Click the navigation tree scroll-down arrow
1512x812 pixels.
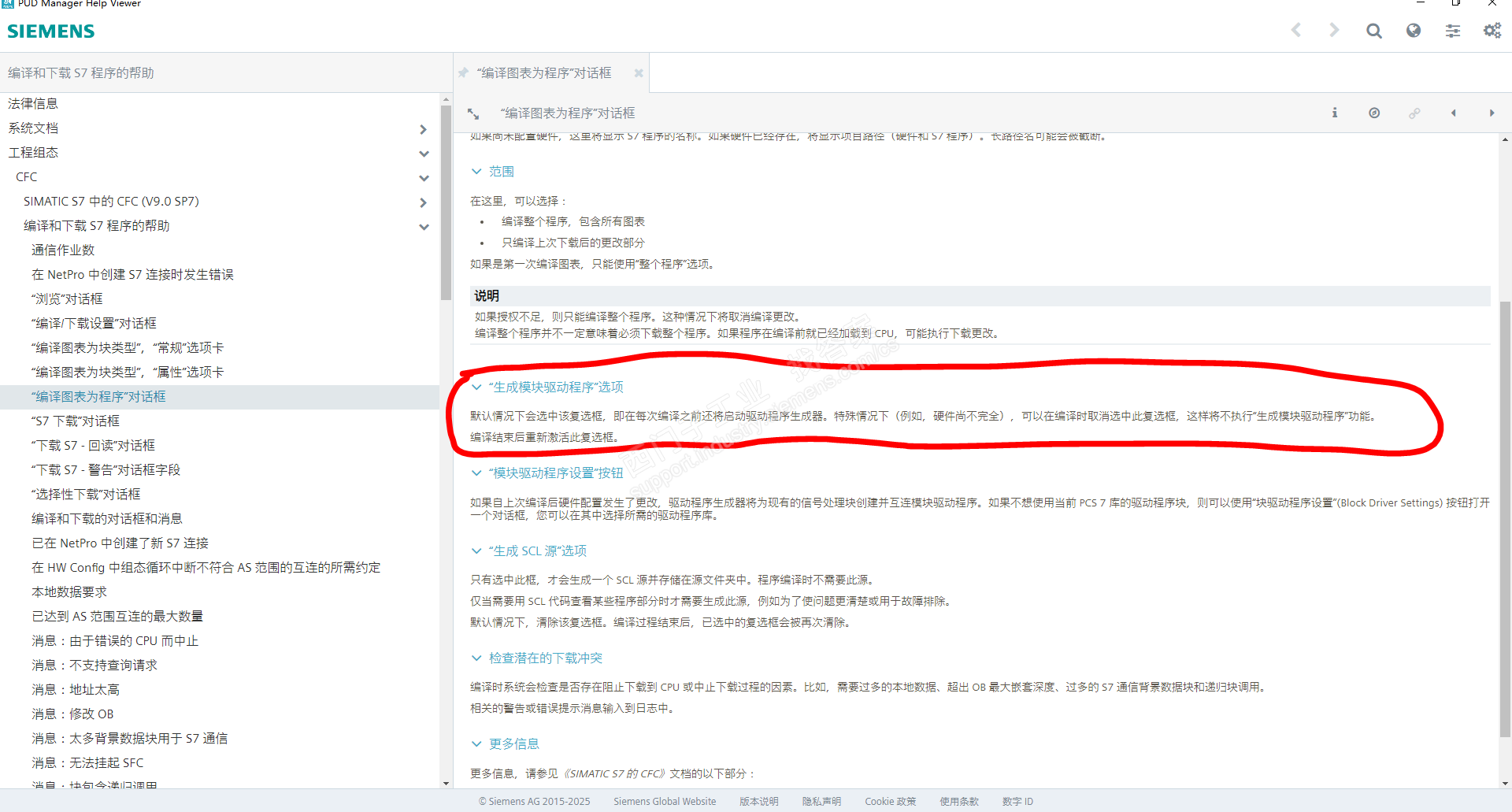point(446,783)
